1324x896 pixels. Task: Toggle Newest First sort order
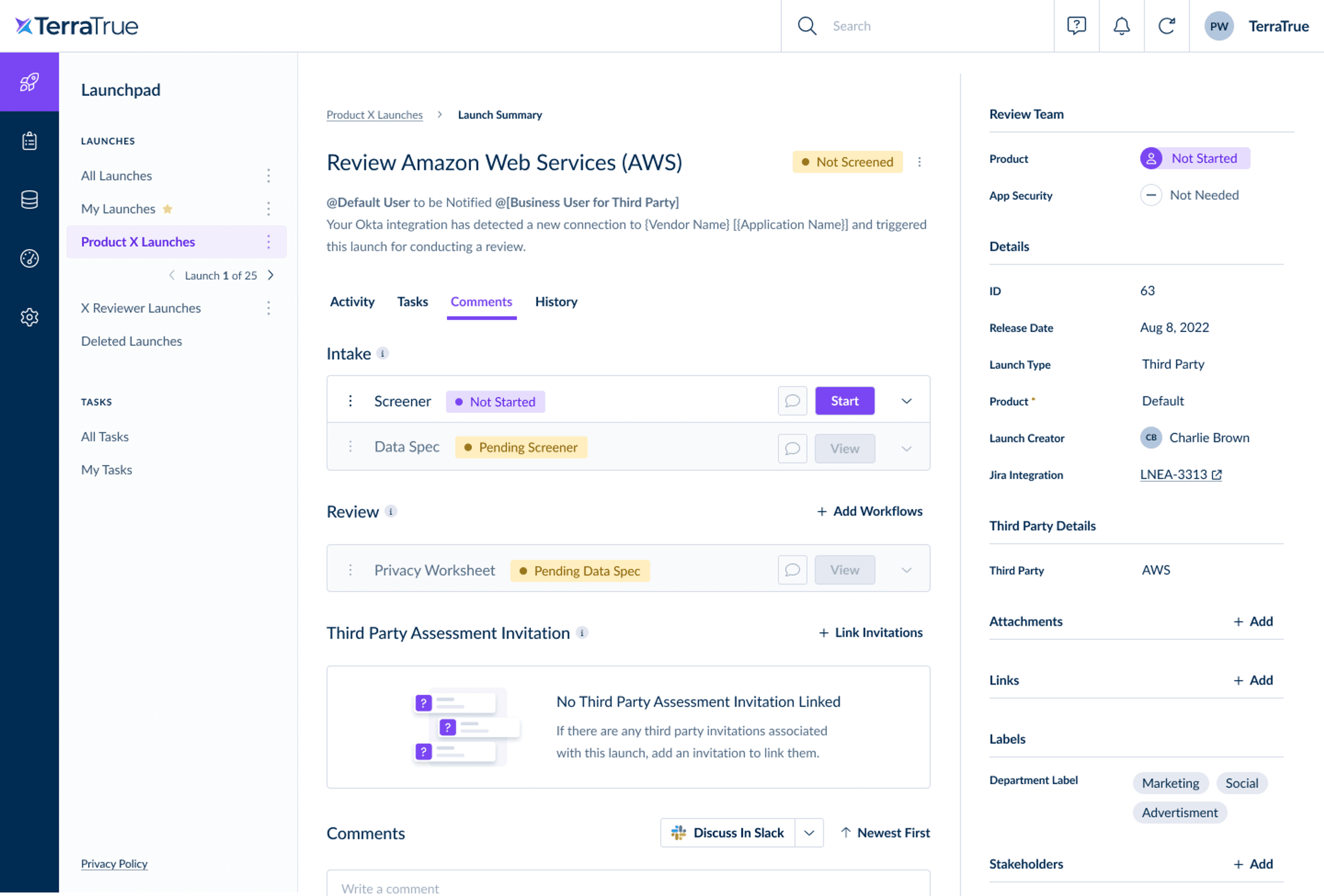pyautogui.click(x=885, y=833)
